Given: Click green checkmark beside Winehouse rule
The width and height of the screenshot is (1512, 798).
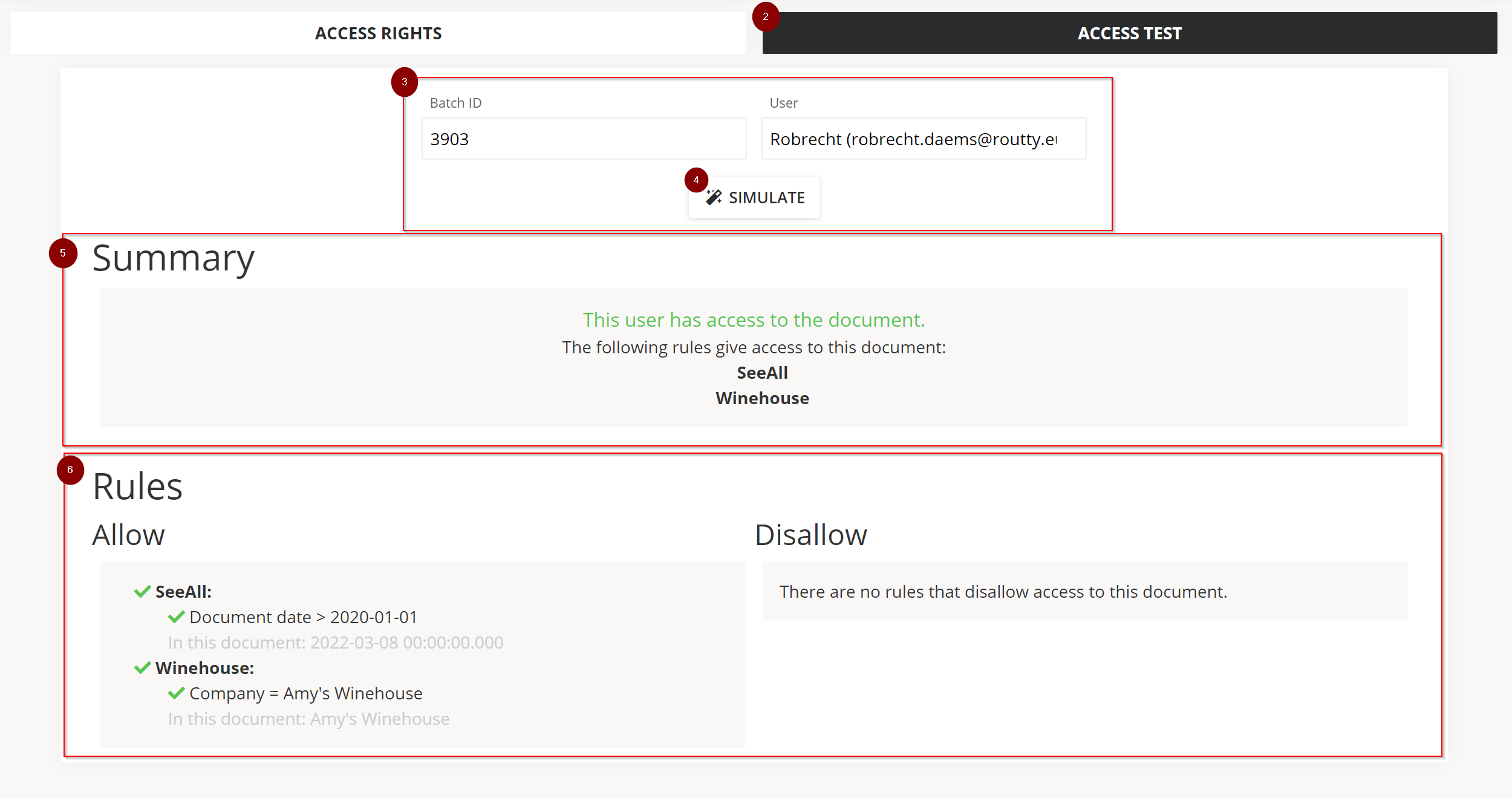Looking at the screenshot, I should [x=142, y=668].
